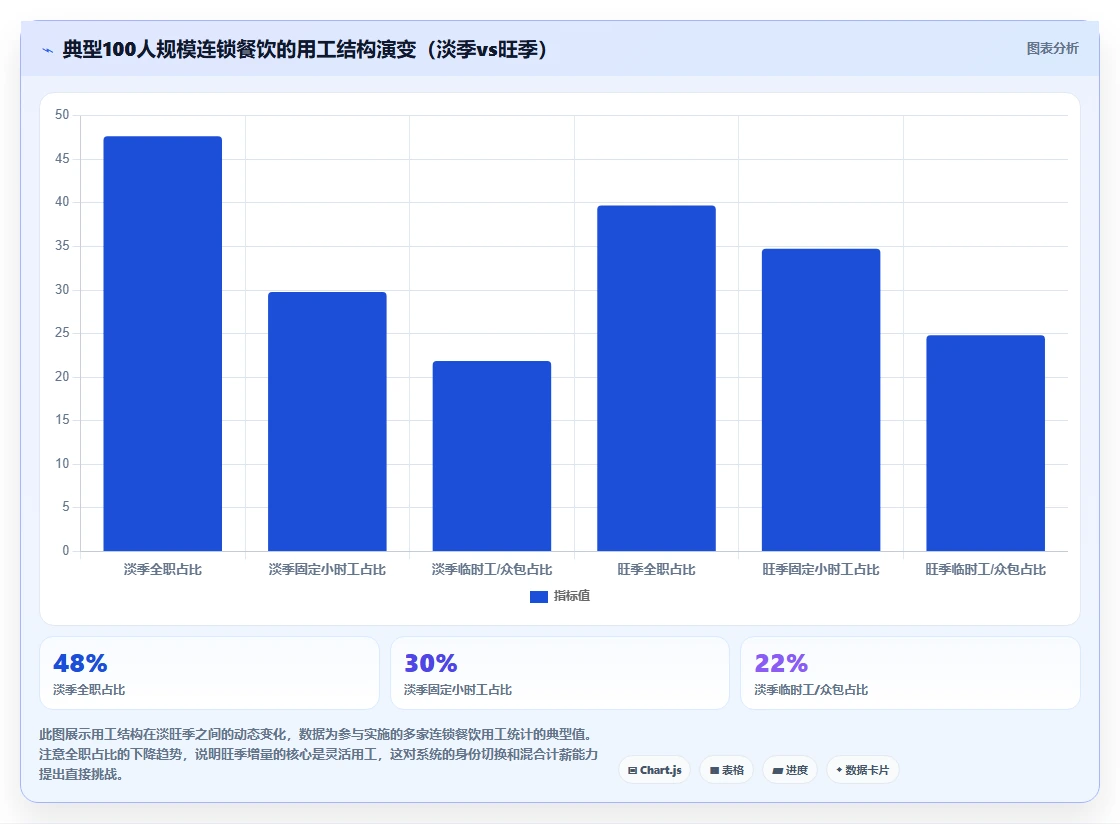Click the 旺季固定小时工占比 bar
This screenshot has width=1120, height=824.
[x=821, y=400]
